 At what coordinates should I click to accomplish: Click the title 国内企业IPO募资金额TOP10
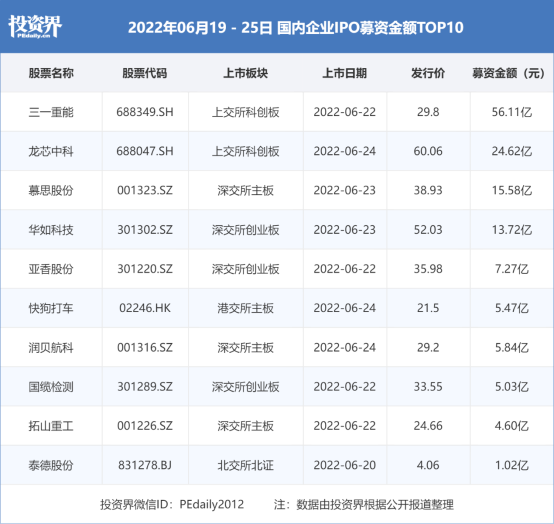click(370, 28)
